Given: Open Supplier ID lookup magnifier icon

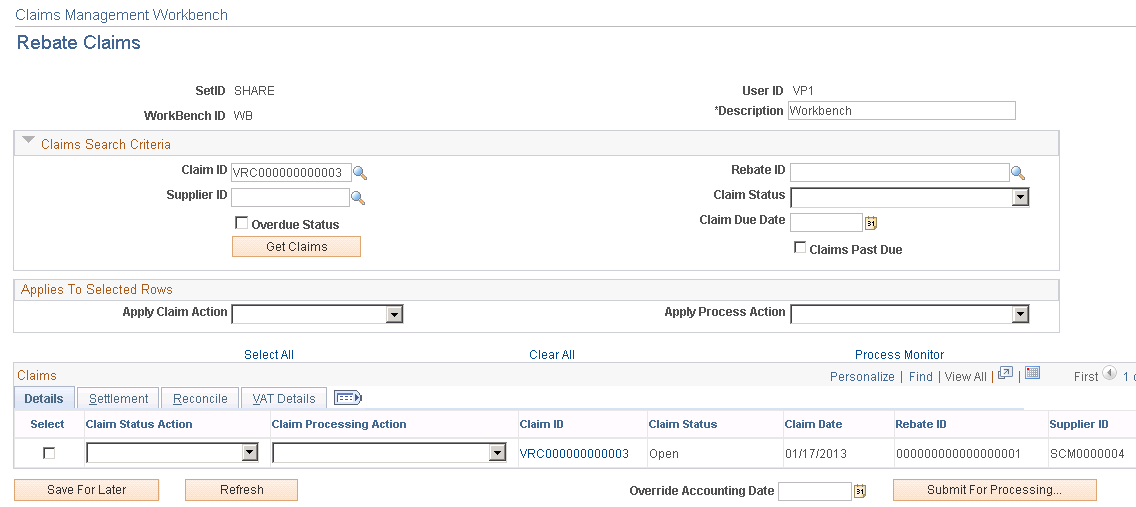Looking at the screenshot, I should click(358, 198).
